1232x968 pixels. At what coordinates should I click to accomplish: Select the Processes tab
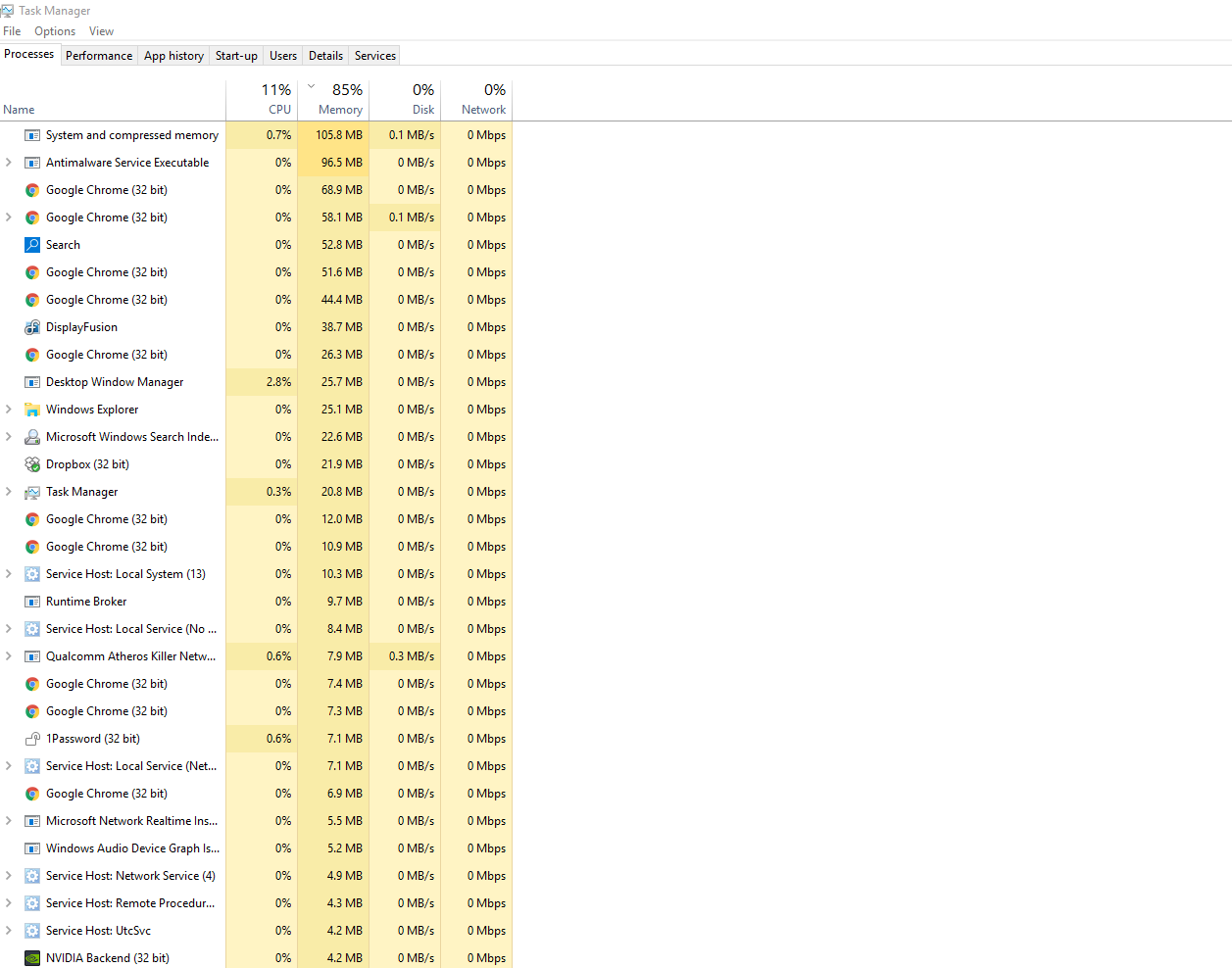coord(29,54)
